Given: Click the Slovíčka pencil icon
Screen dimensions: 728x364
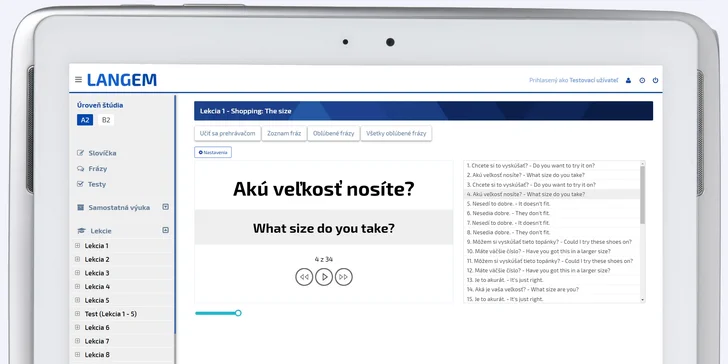Looking at the screenshot, I should click(80, 153).
